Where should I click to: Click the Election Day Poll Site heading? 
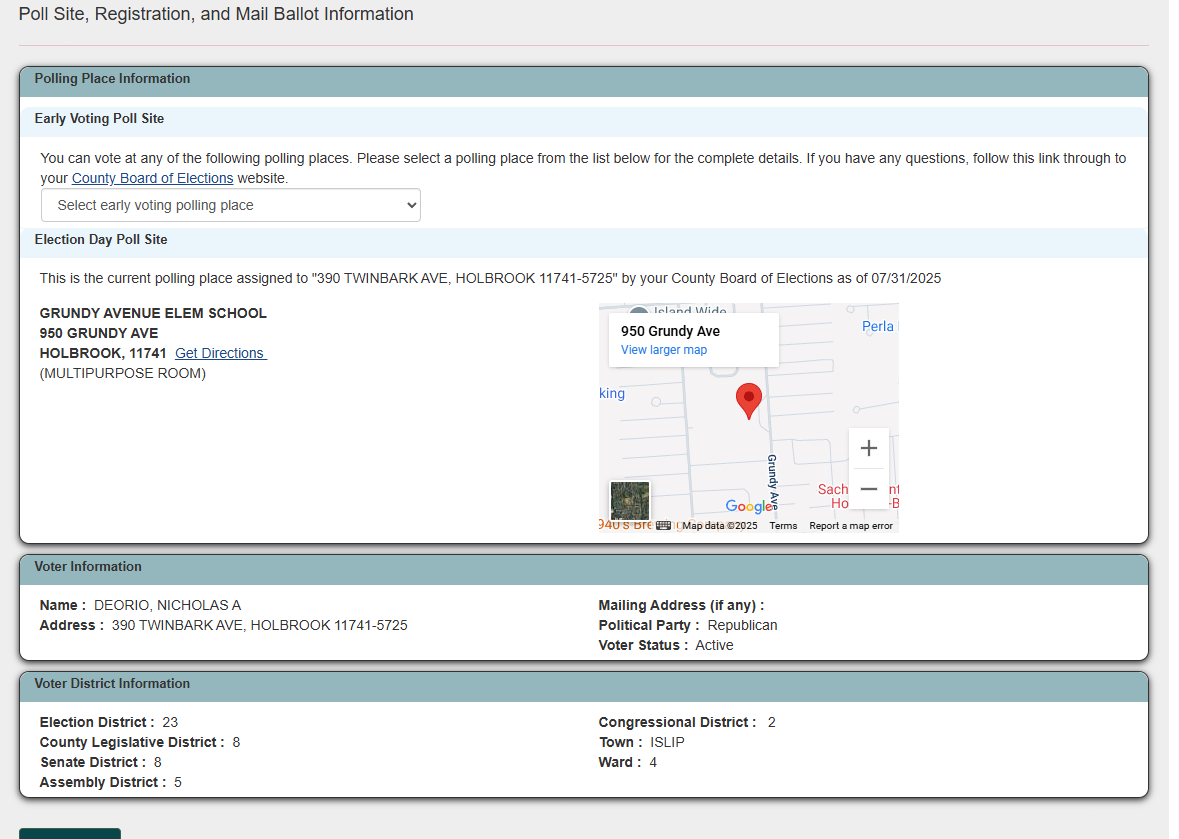tap(101, 239)
